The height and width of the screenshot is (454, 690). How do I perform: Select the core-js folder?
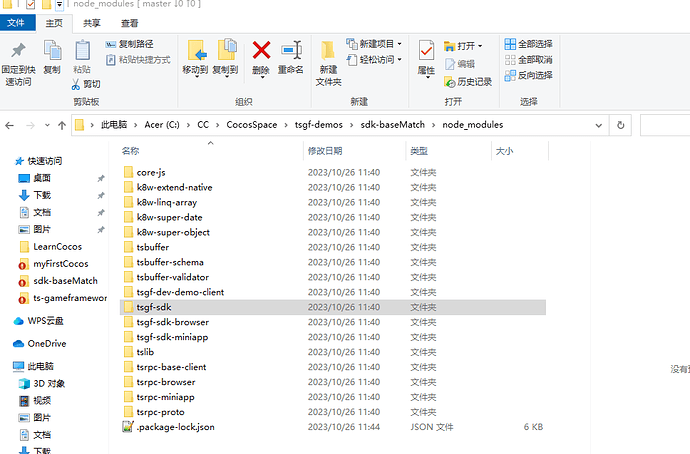click(x=151, y=172)
